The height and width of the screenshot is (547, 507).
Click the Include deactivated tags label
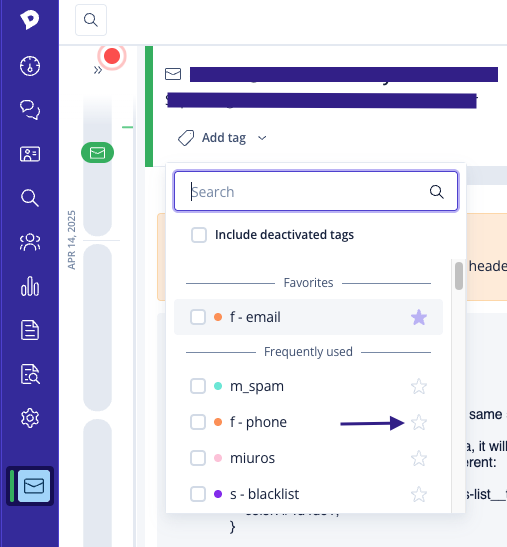284,235
